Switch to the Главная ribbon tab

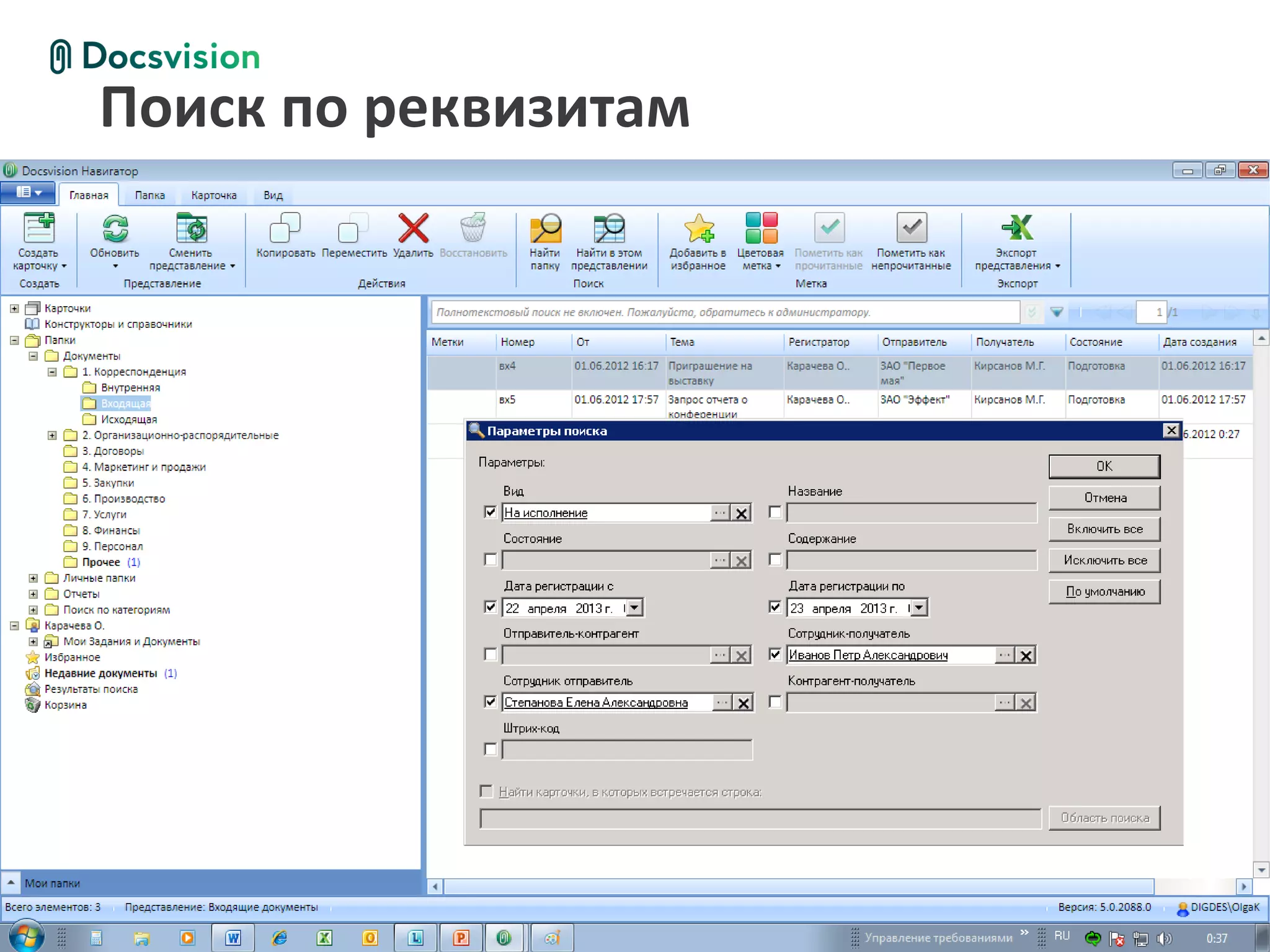[x=89, y=195]
